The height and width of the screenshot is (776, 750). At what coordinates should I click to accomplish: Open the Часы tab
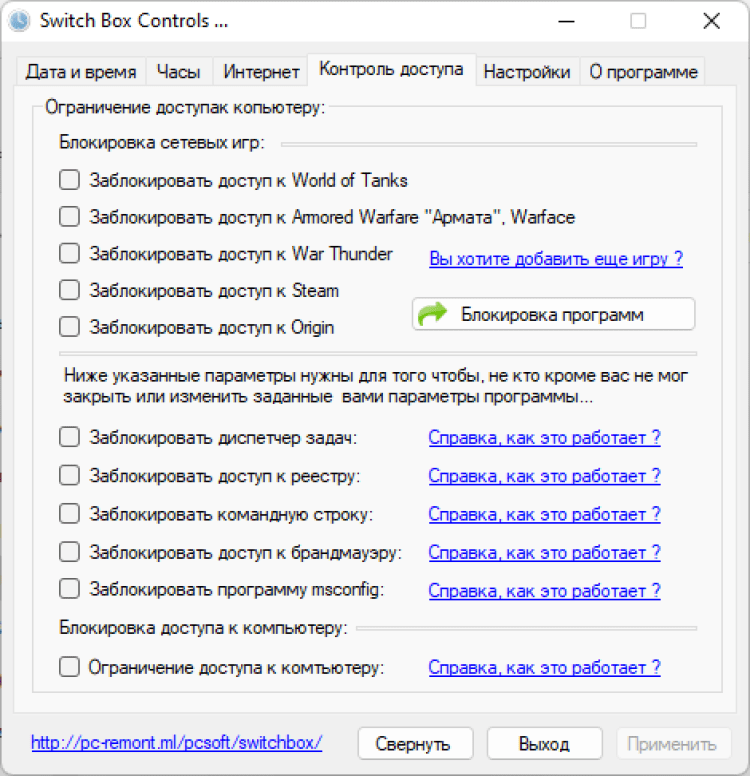click(178, 72)
